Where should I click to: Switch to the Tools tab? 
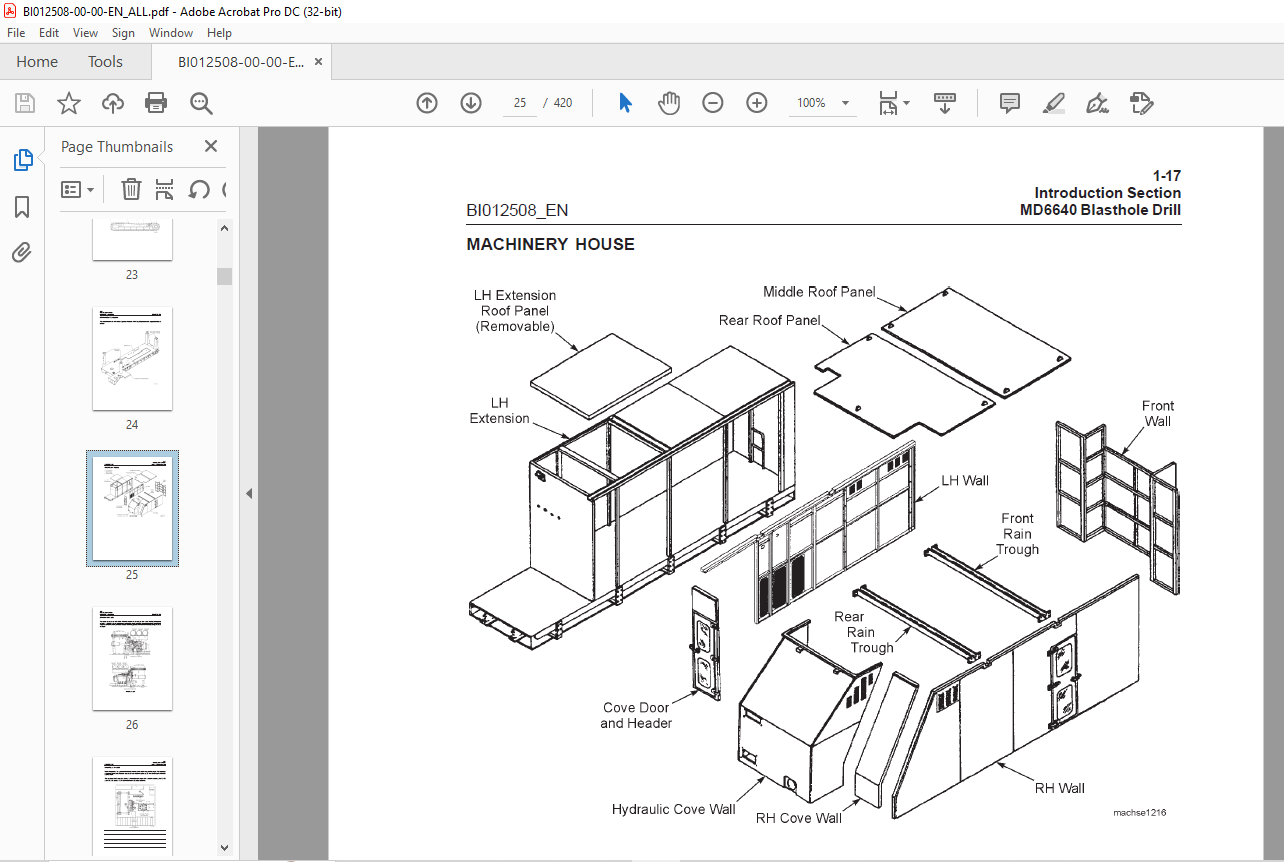coord(105,62)
